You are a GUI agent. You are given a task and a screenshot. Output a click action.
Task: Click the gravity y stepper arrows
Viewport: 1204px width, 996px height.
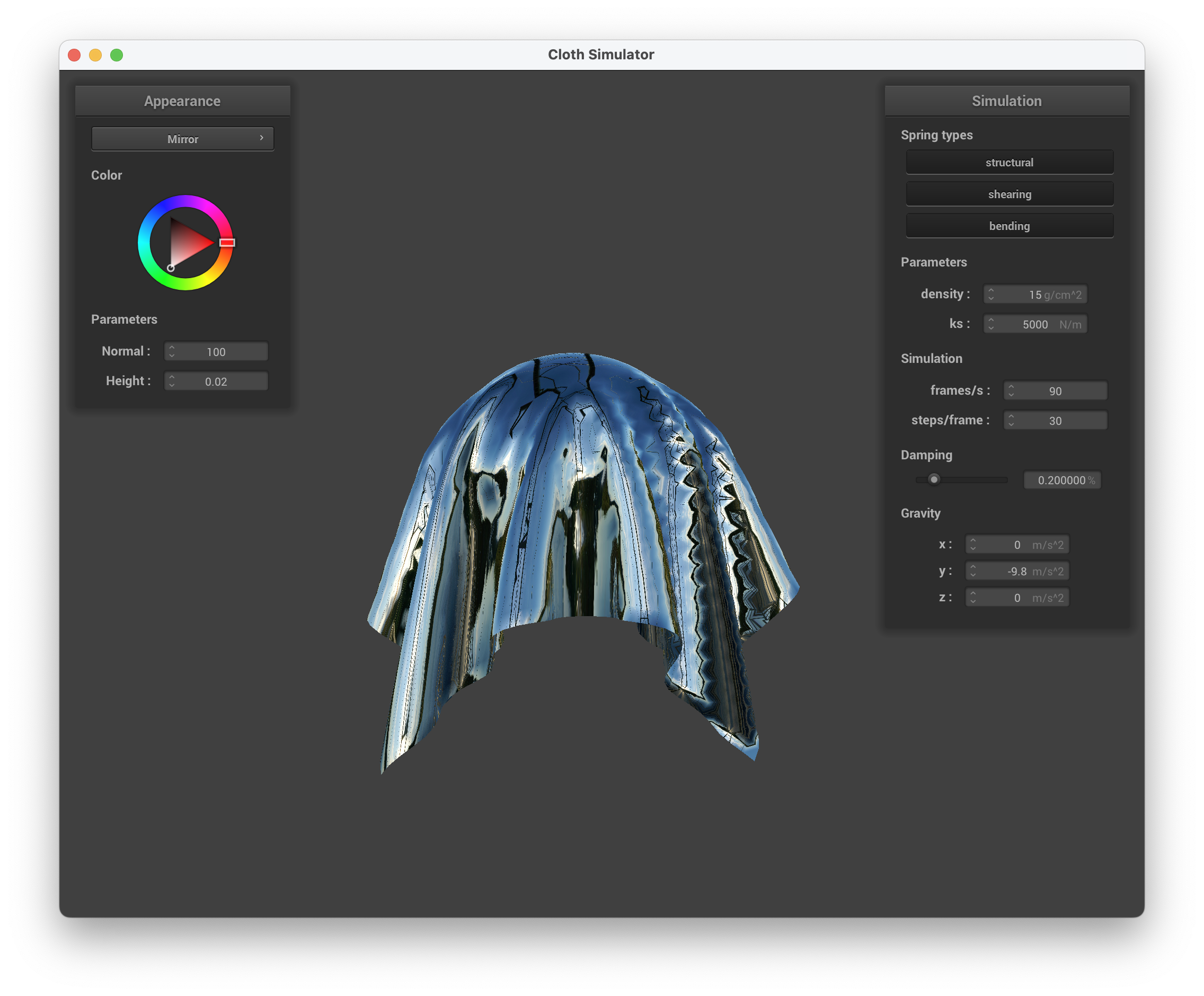tap(972, 571)
